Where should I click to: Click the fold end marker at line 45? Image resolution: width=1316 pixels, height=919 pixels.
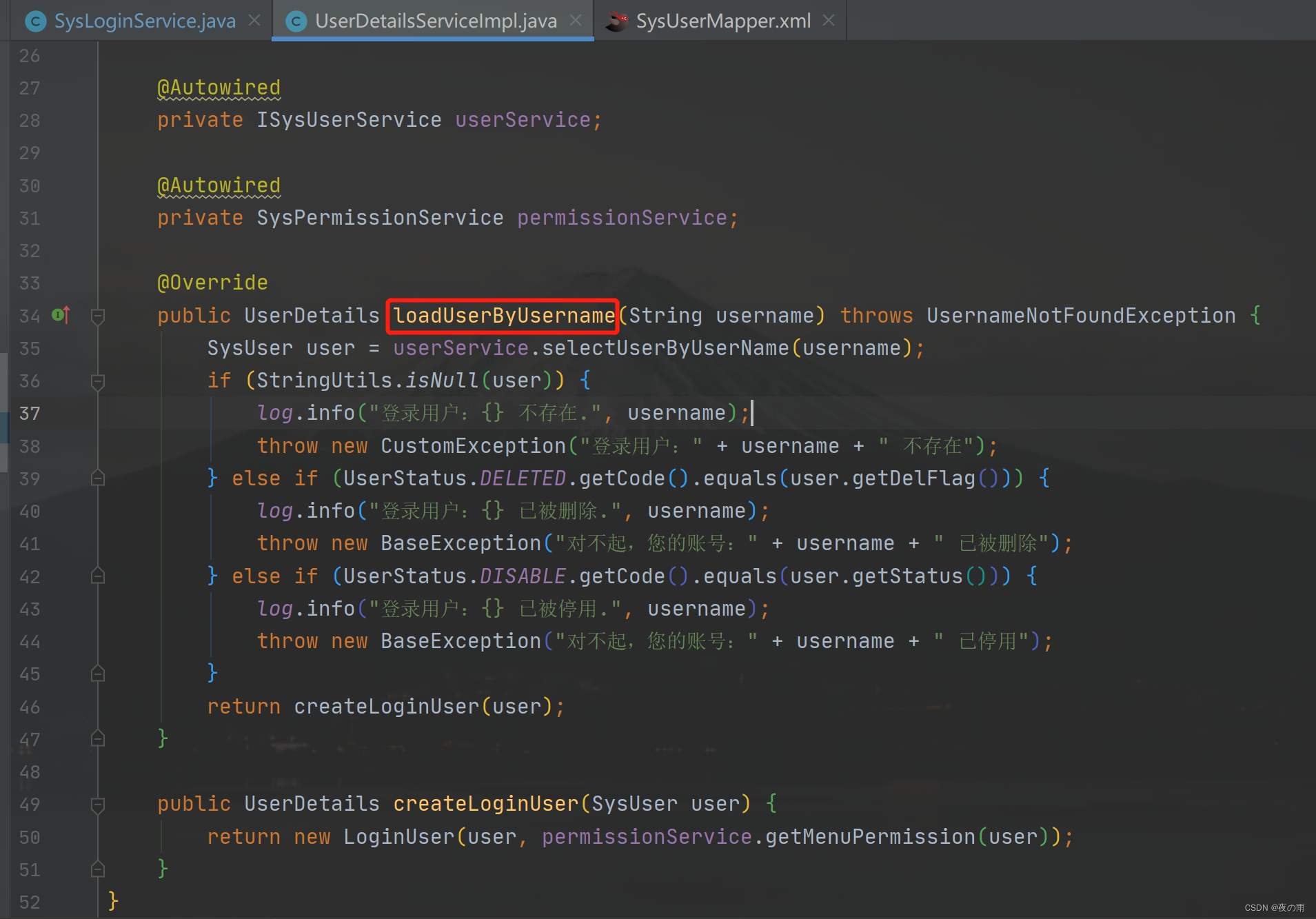98,674
